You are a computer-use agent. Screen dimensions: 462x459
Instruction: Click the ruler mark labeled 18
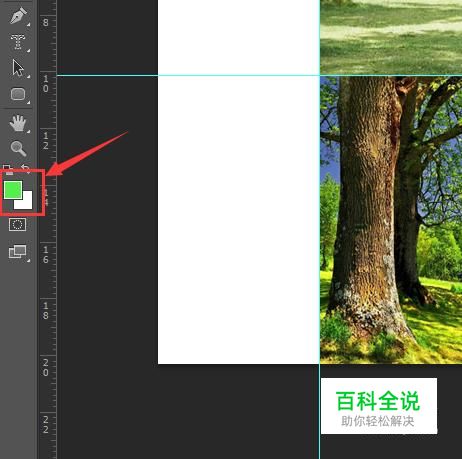46,311
